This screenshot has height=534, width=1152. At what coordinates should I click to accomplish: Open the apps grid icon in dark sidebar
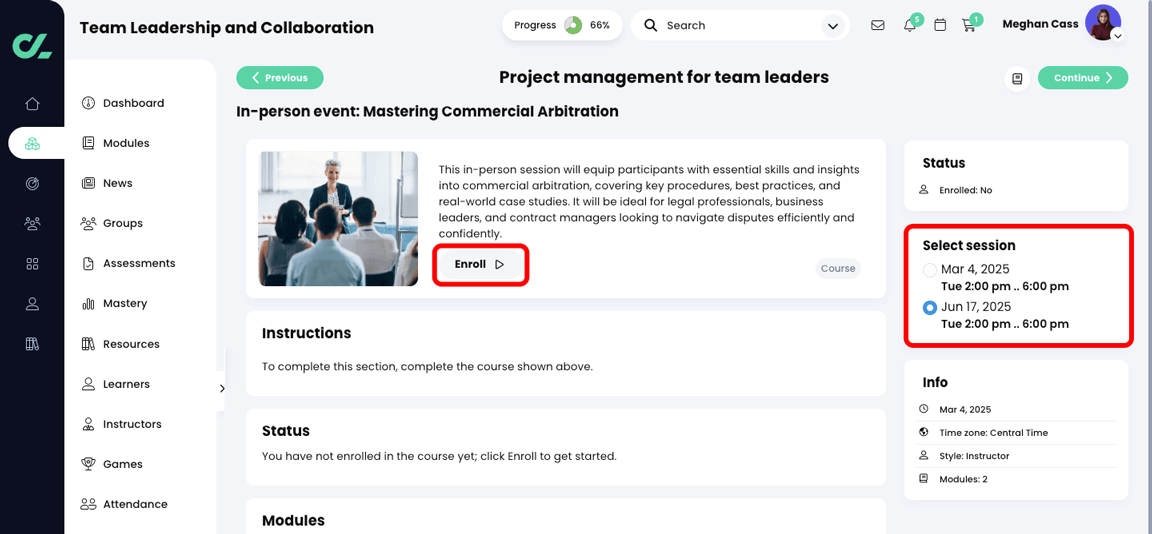pos(32,264)
